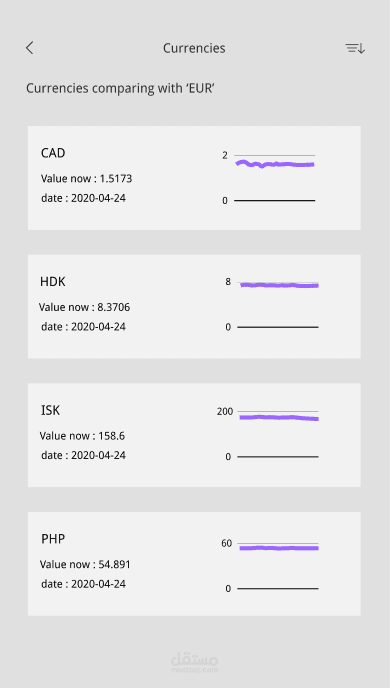View the ISK trend sparkline chart
The image size is (390, 688).
point(268,434)
